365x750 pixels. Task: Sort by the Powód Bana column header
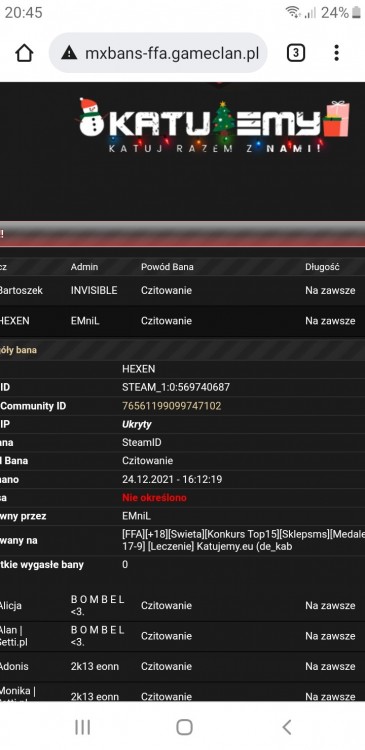point(167,267)
